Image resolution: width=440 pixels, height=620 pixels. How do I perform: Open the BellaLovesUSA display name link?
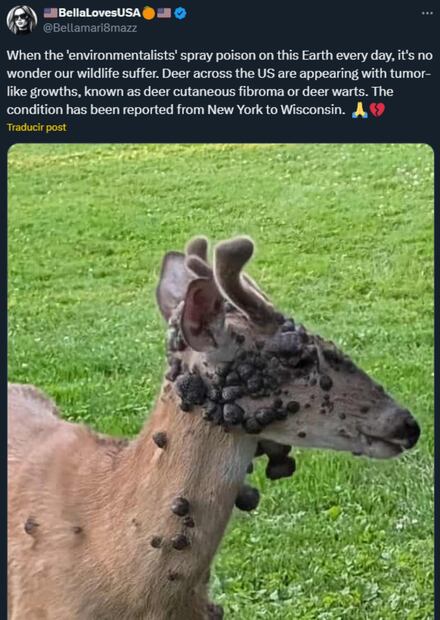pyautogui.click(x=100, y=13)
